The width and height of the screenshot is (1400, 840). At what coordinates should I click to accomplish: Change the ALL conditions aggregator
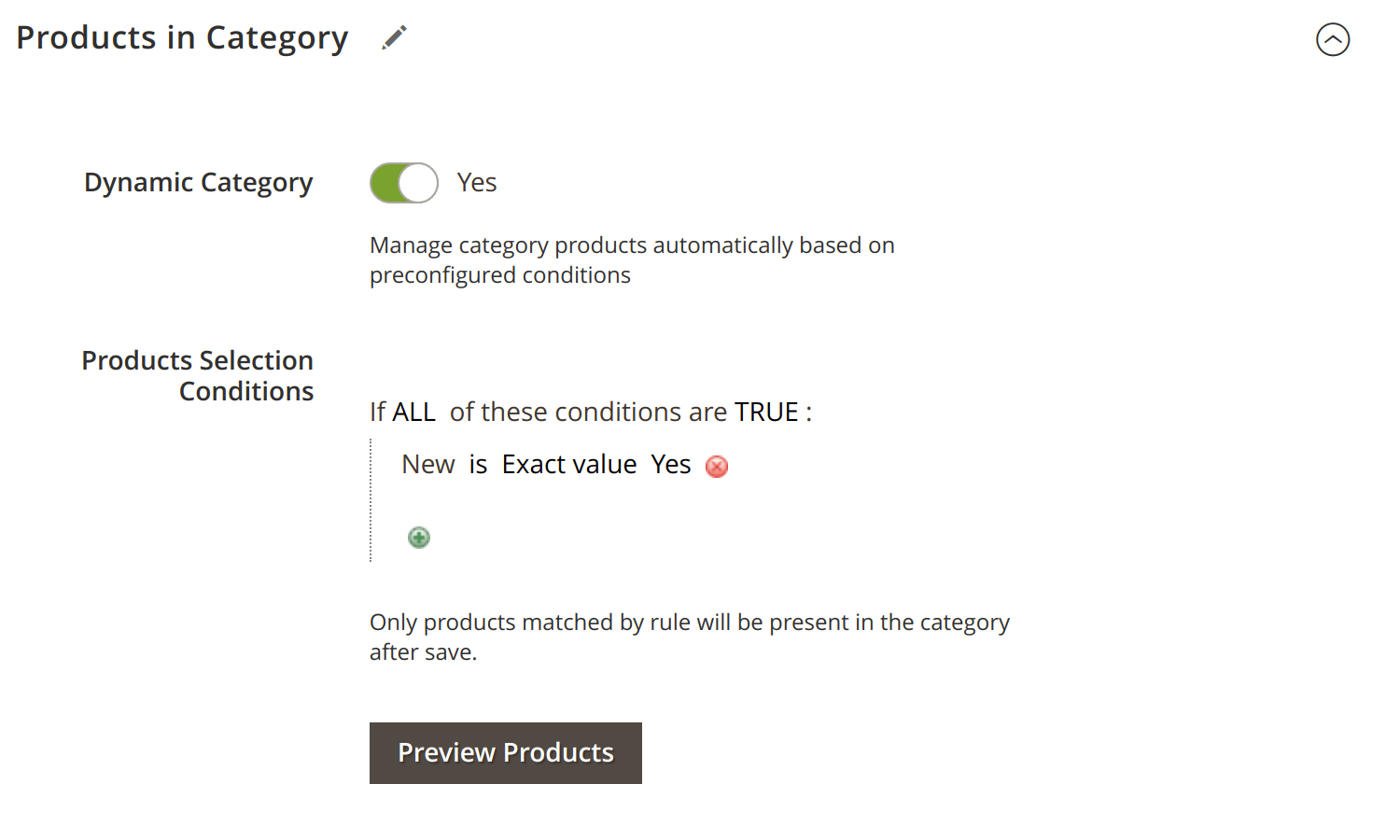pos(413,412)
